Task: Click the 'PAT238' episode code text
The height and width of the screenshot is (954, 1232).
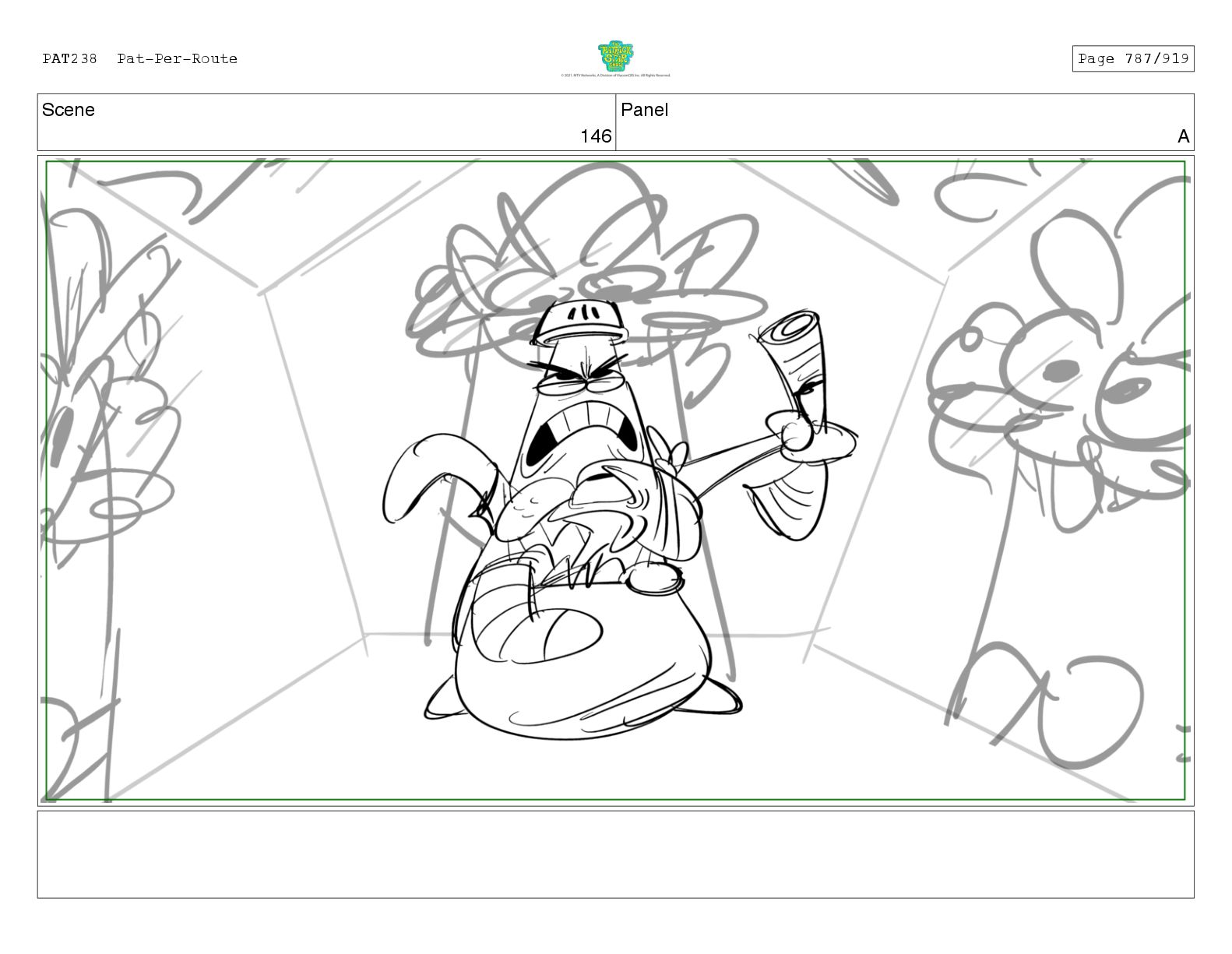Action: pyautogui.click(x=69, y=58)
